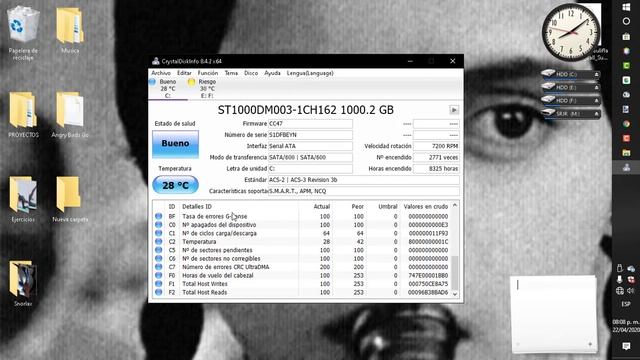
Task: Click SR.R (M:) drive in gadget
Action: 571,114
